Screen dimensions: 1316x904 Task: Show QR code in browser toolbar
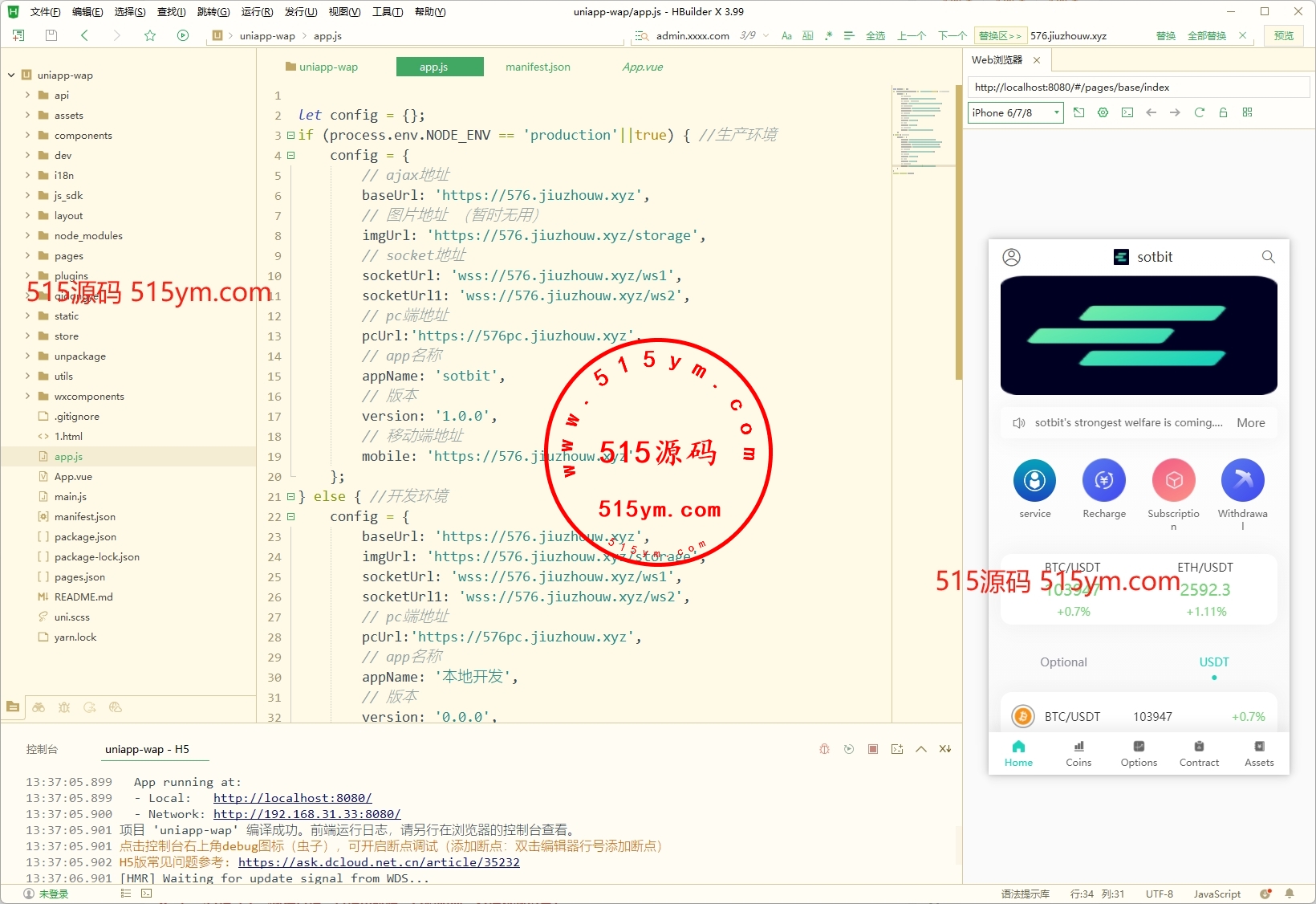coord(1247,112)
